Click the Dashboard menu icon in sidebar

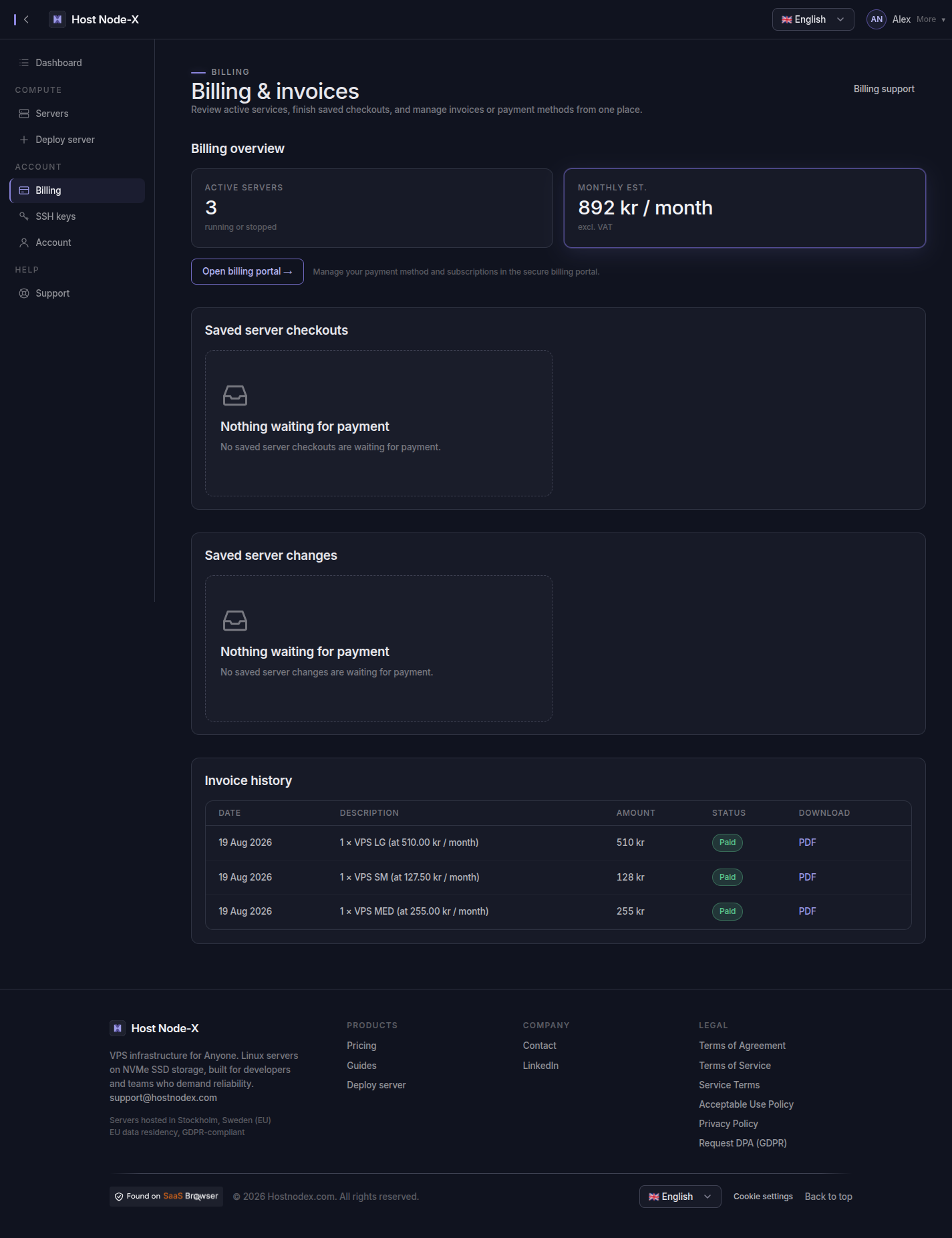24,63
